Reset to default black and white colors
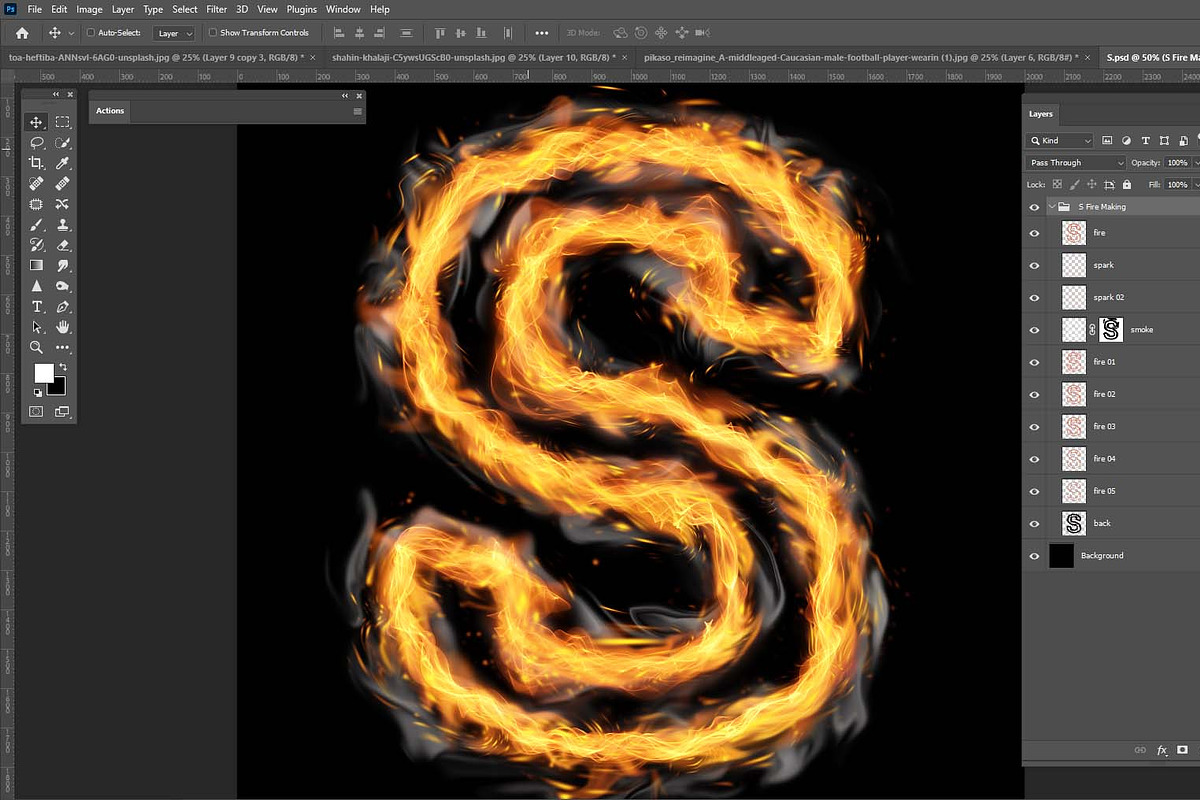Viewport: 1200px width, 800px height. (x=37, y=394)
